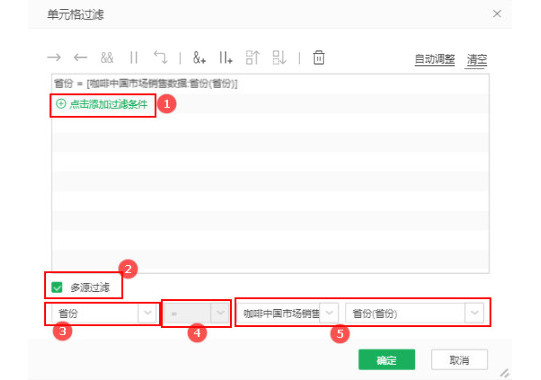Click the dialog resize grip corner
This screenshot has height=380, width=541.
pyautogui.click(x=505, y=373)
